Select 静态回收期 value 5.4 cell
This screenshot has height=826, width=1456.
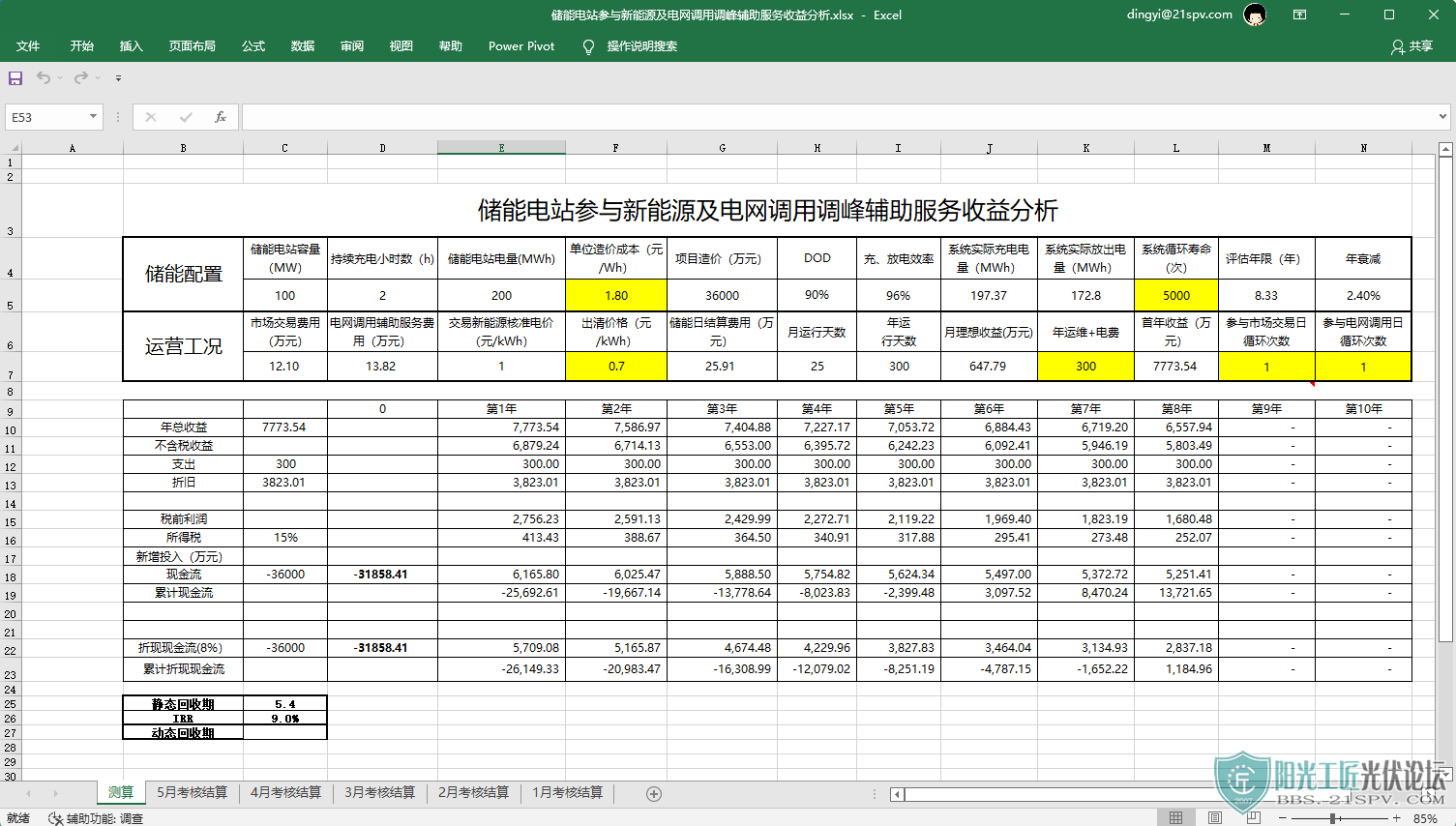tap(285, 704)
